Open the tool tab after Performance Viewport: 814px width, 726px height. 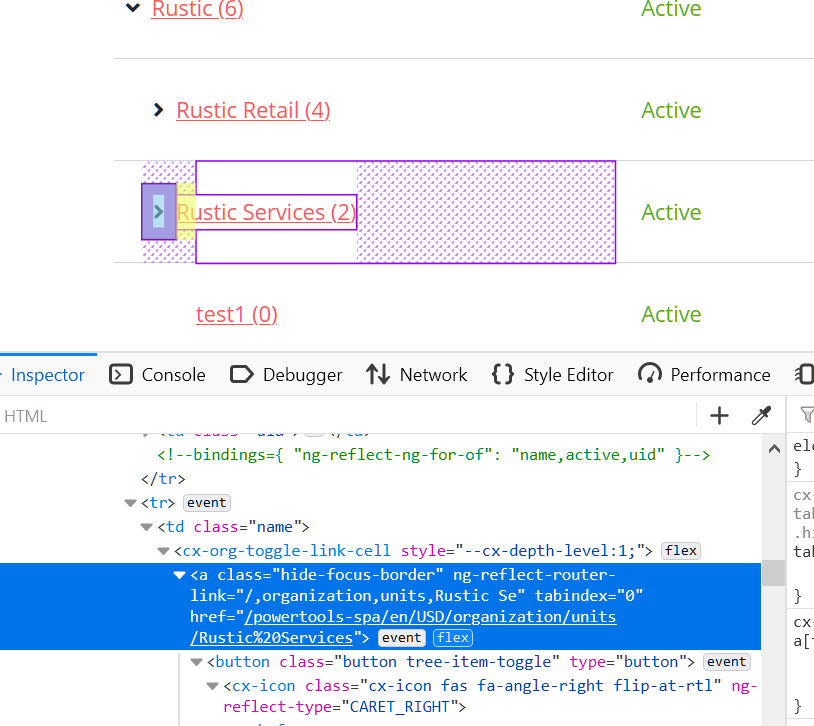(x=804, y=374)
